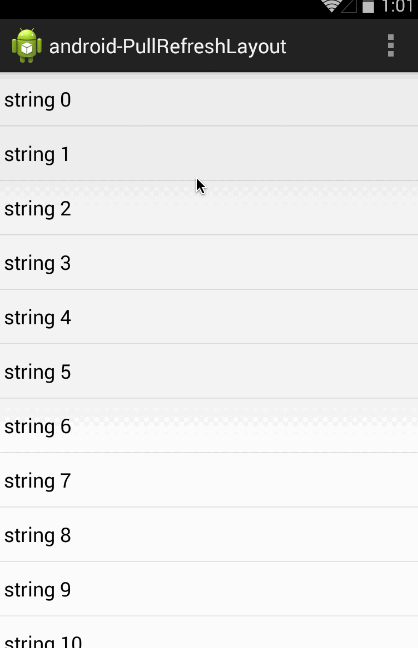Tap the Wi-Fi status icon
This screenshot has height=648, width=418.
click(x=331, y=6)
